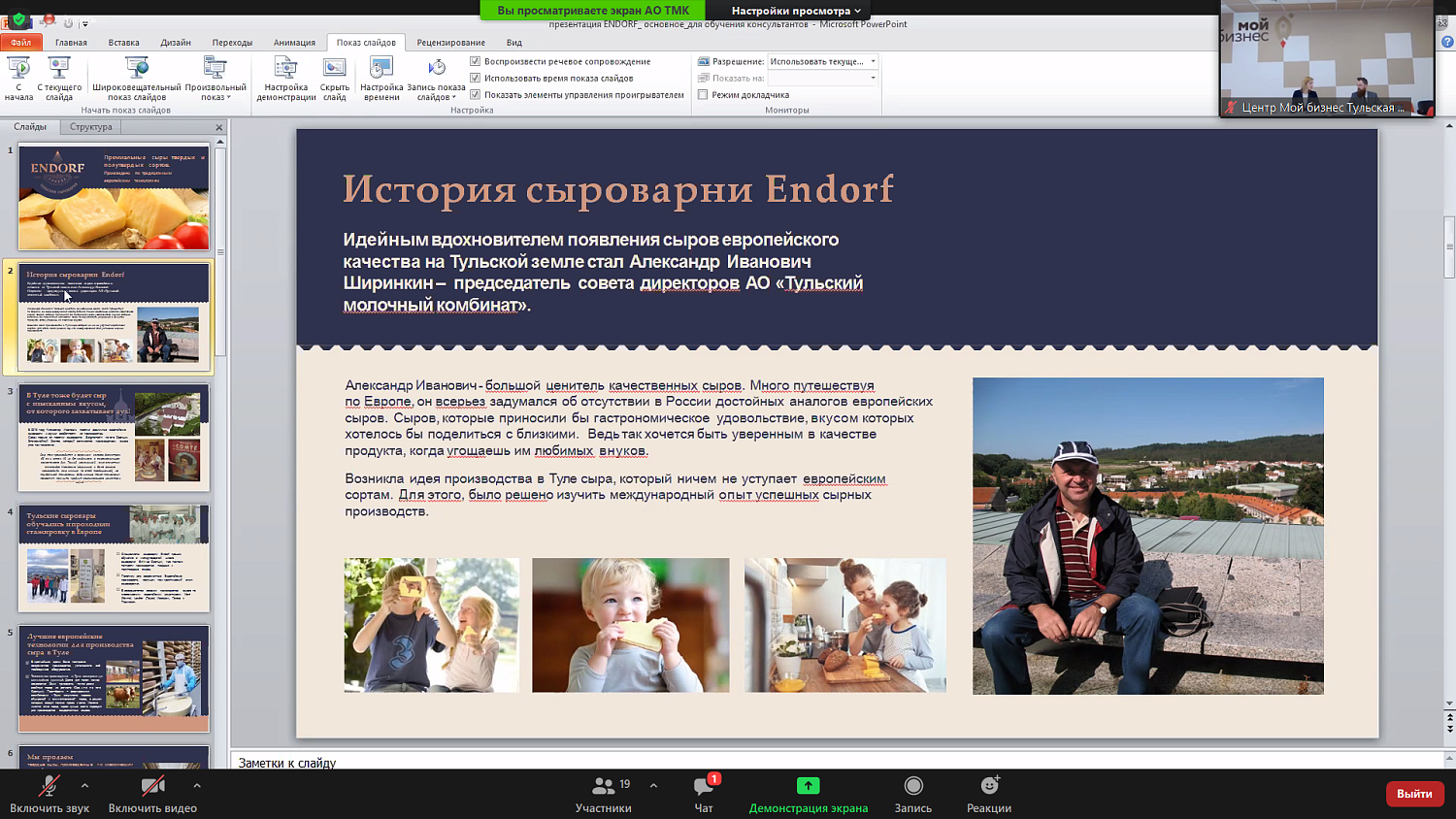Open Quick Access toolbar customize arrow
The width and height of the screenshot is (1456, 819).
tap(85, 23)
